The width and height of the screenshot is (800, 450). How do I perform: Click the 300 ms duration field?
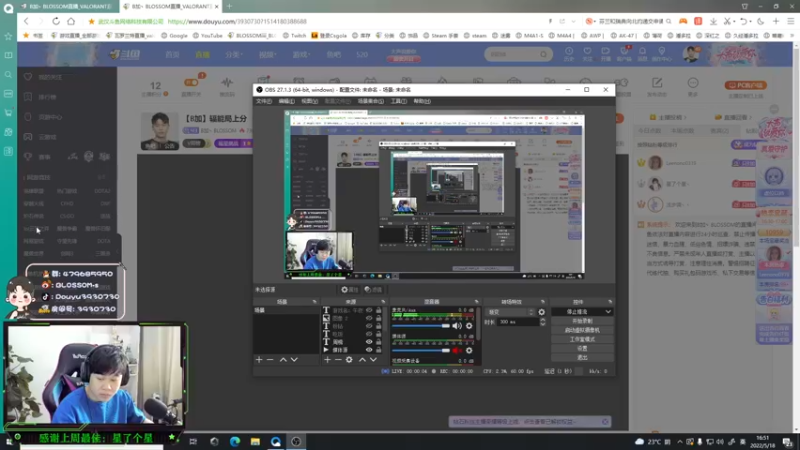(x=518, y=322)
